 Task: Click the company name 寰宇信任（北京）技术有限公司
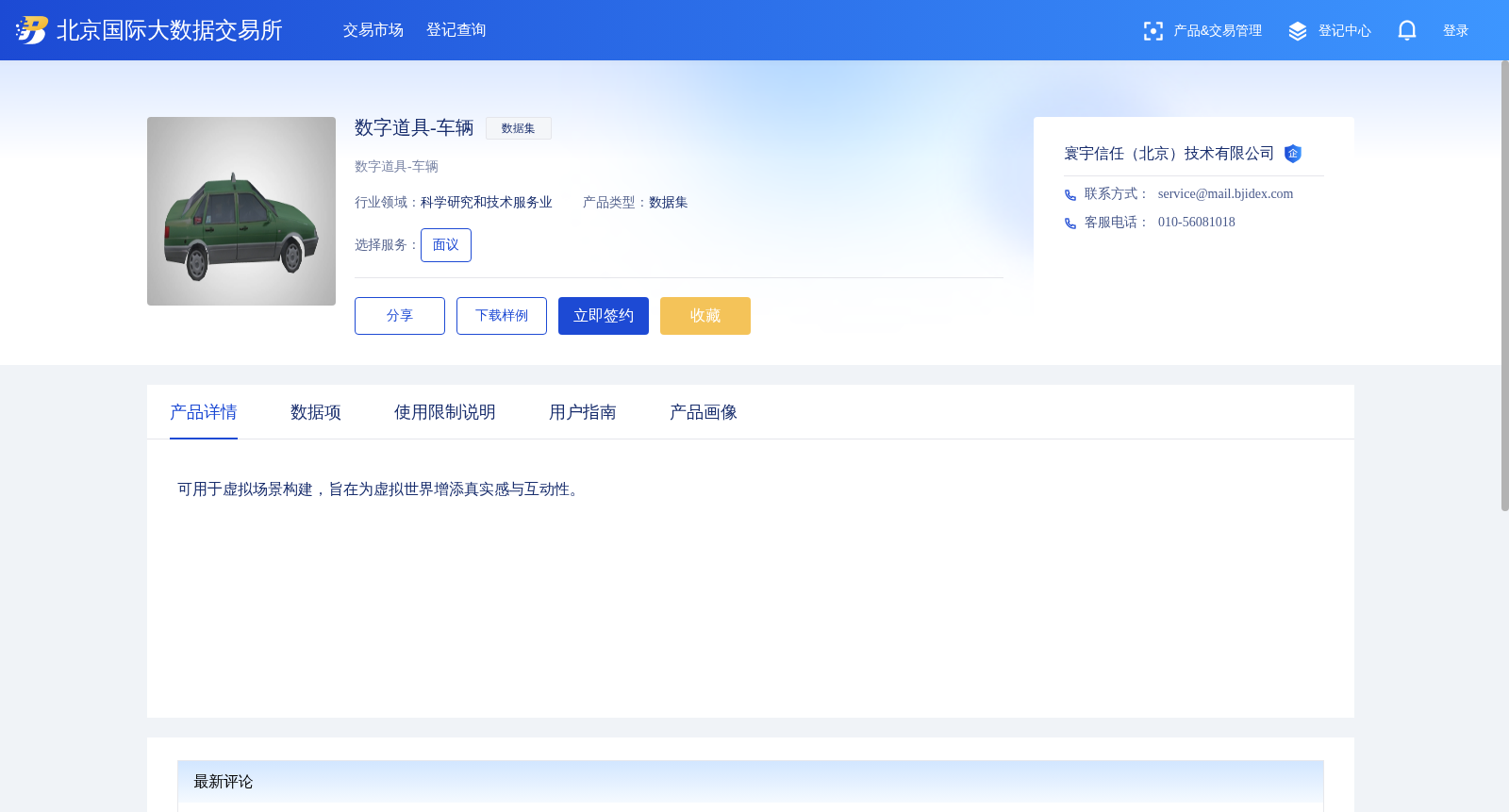(1169, 154)
